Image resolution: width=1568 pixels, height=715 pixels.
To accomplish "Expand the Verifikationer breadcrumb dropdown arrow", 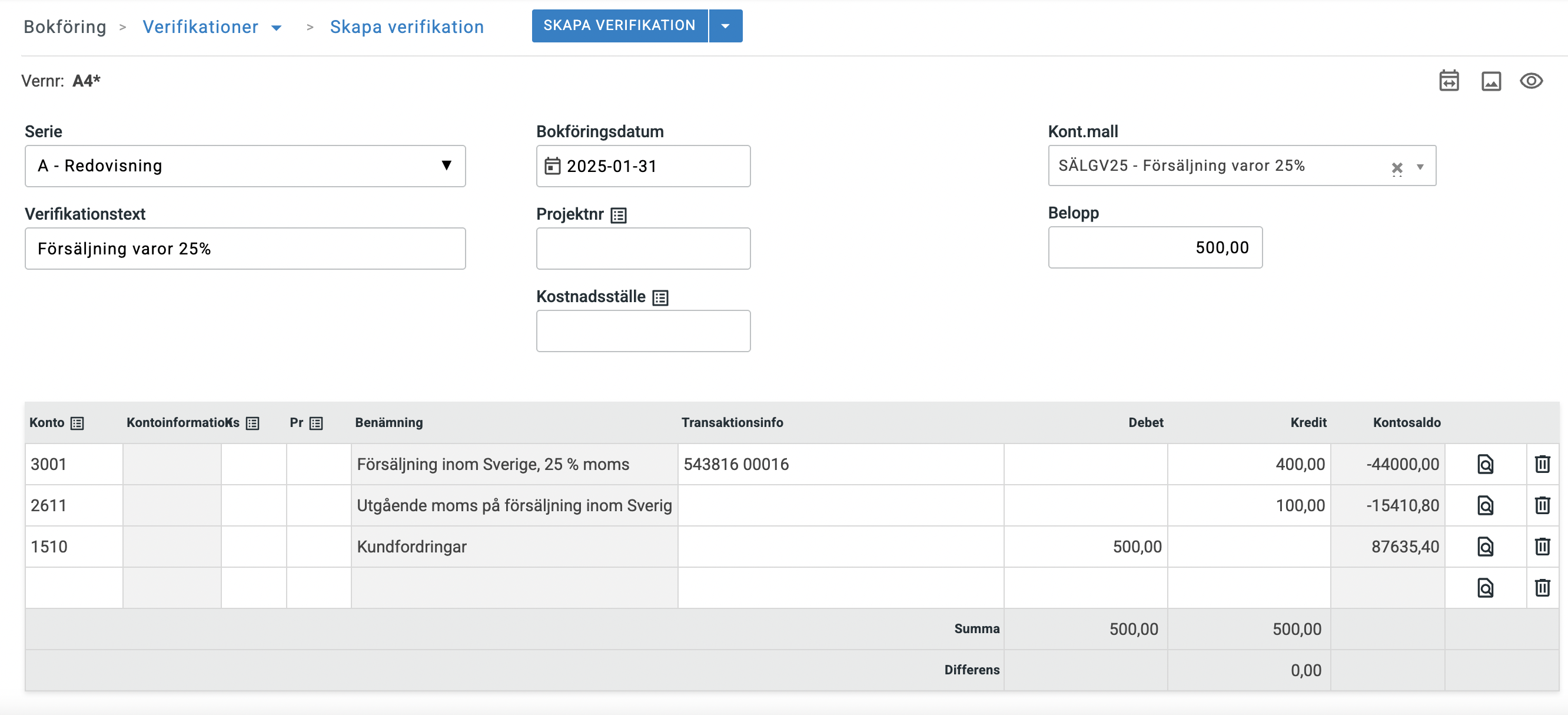I will click(277, 28).
